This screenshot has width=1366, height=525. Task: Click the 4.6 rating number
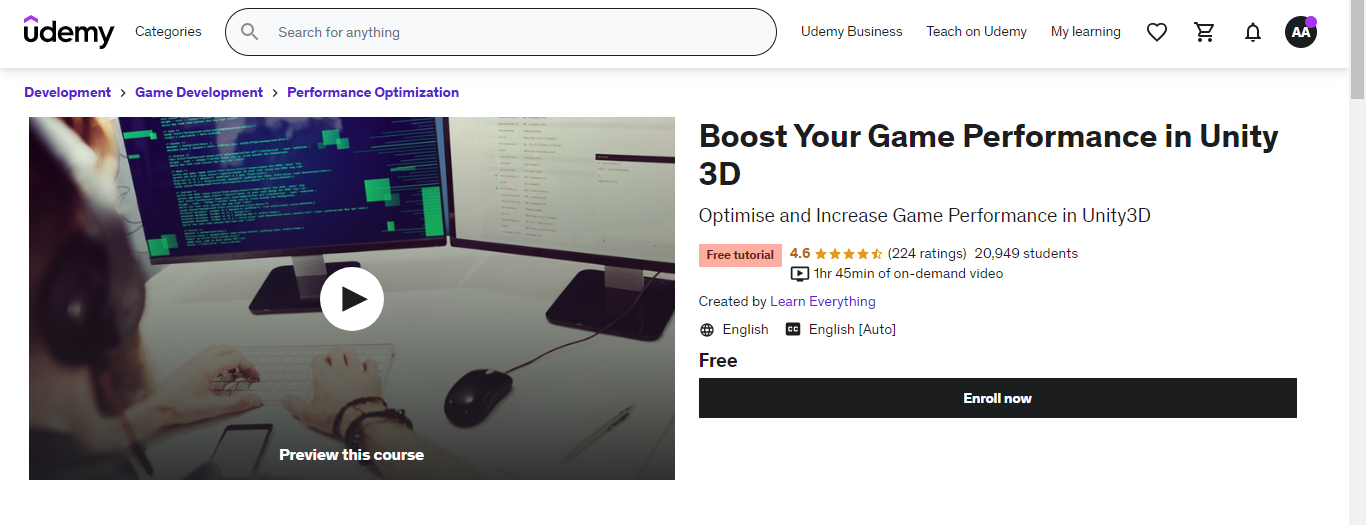click(800, 254)
